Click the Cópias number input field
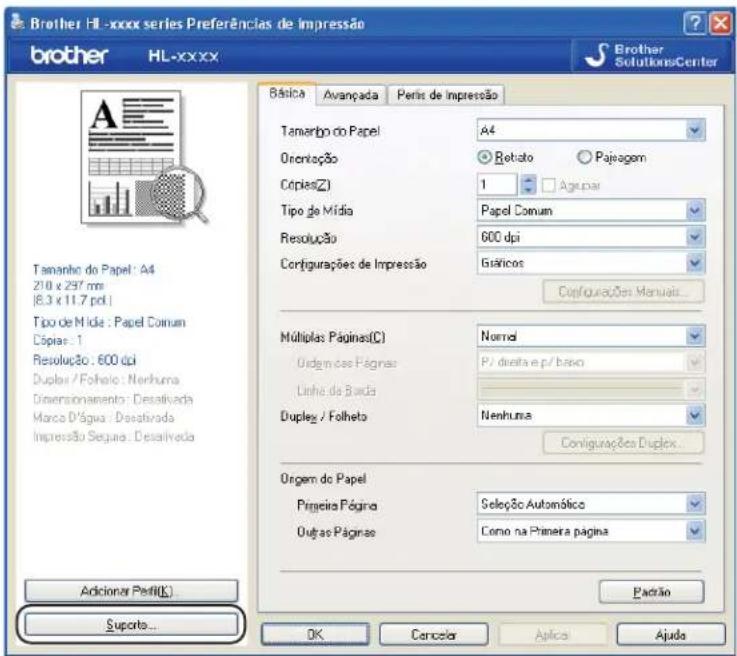Image resolution: width=737 pixels, height=656 pixels. [497, 184]
